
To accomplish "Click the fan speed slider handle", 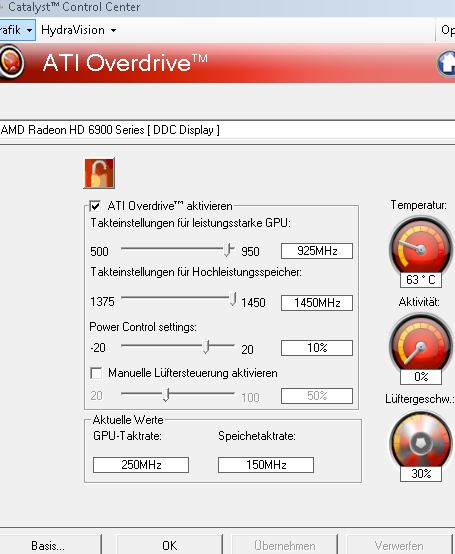I will coord(166,395).
